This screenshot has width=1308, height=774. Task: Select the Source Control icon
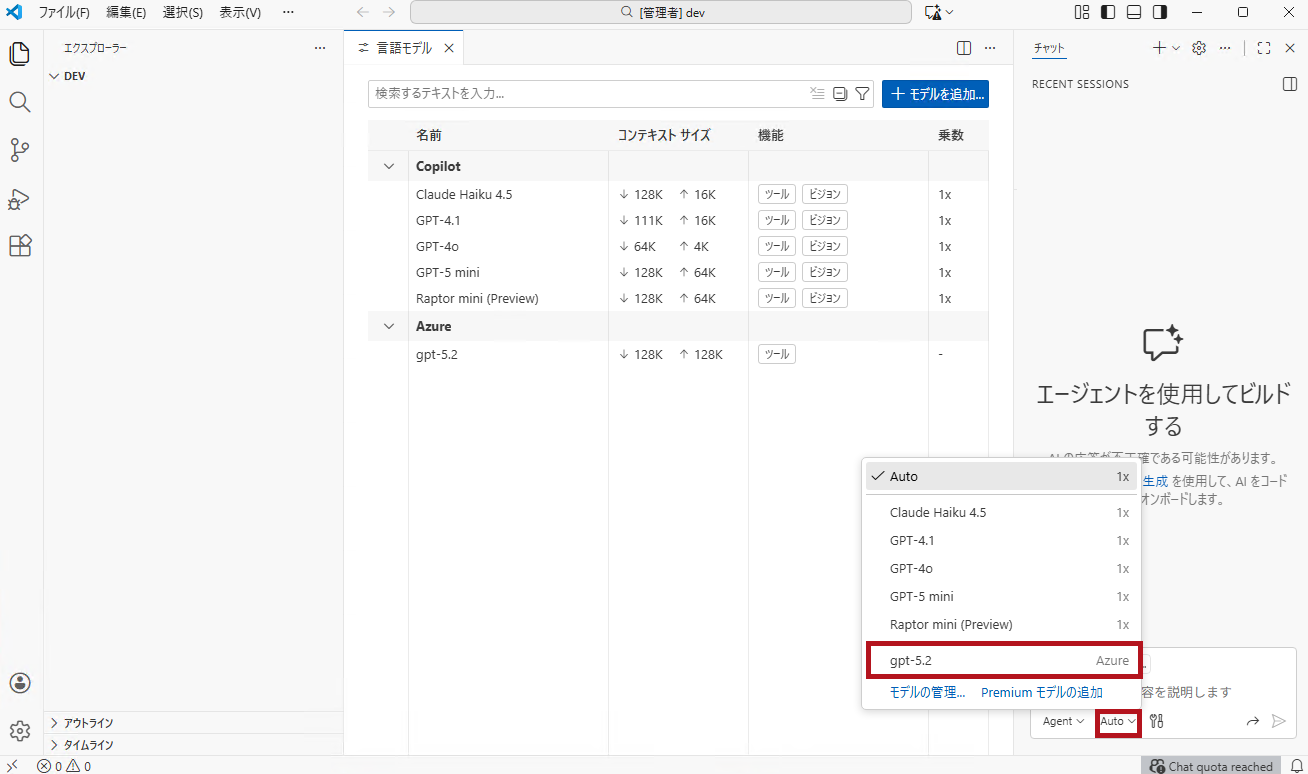tap(19, 150)
